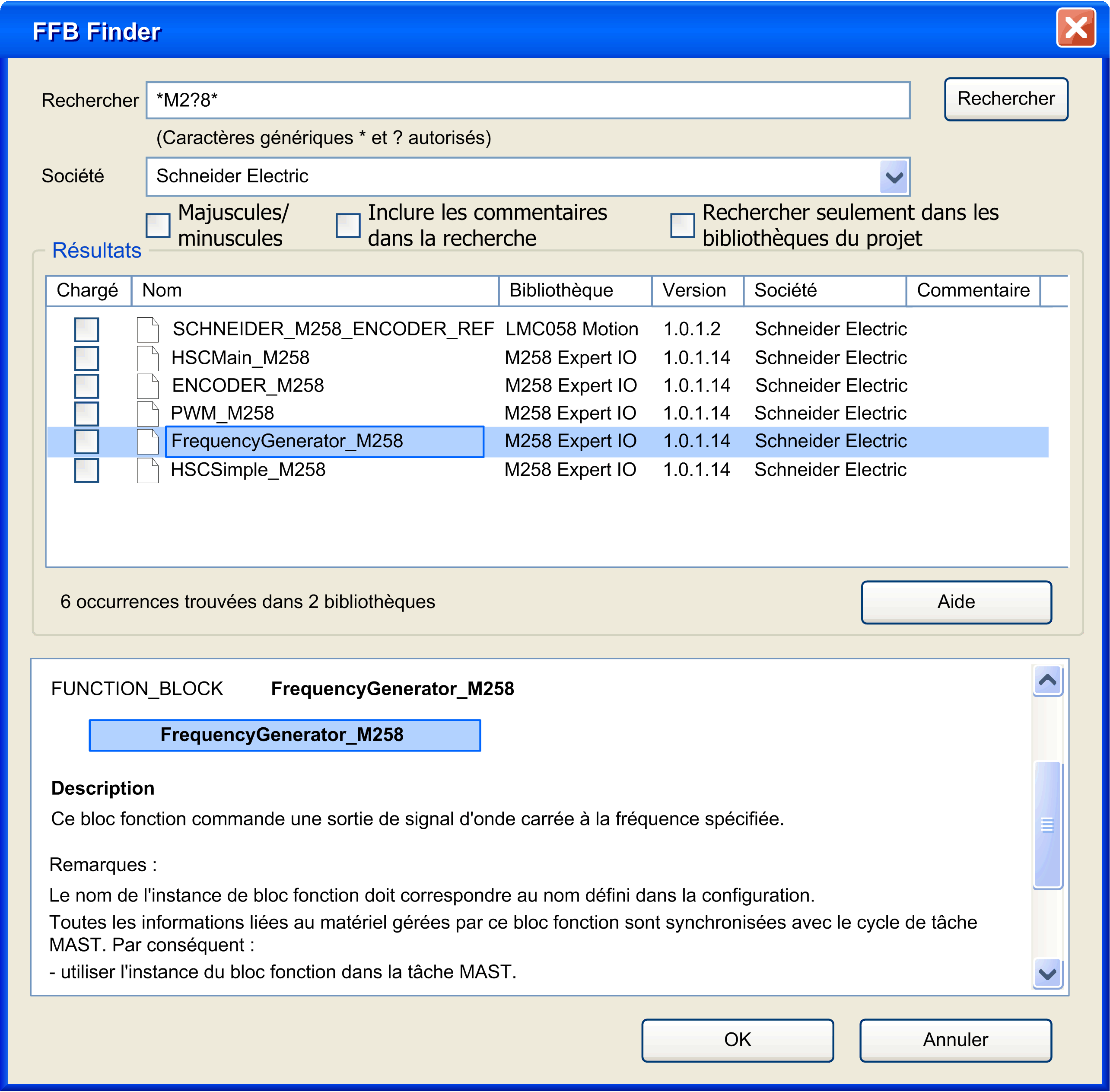Toggle the Majuscules/minuscules checkbox

158,226
